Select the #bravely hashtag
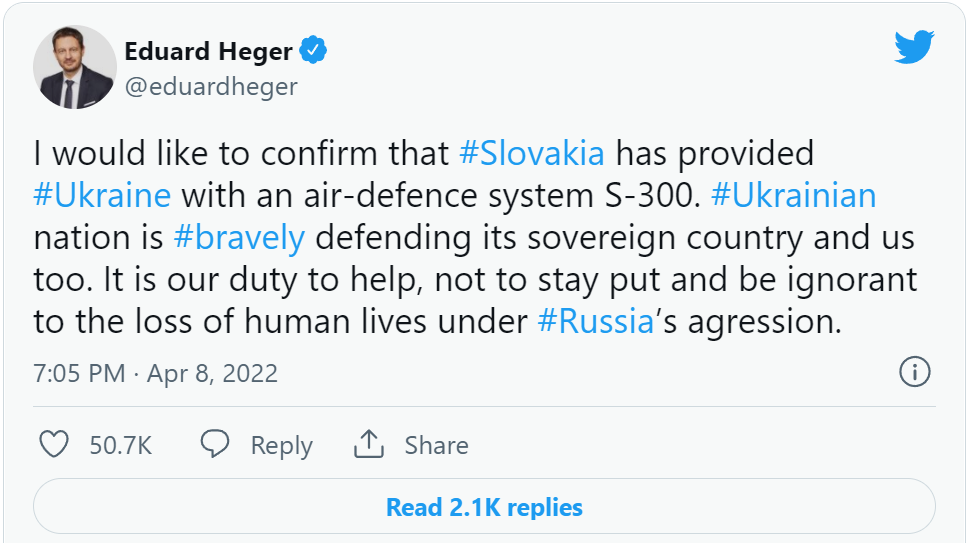971x543 pixels. click(238, 237)
